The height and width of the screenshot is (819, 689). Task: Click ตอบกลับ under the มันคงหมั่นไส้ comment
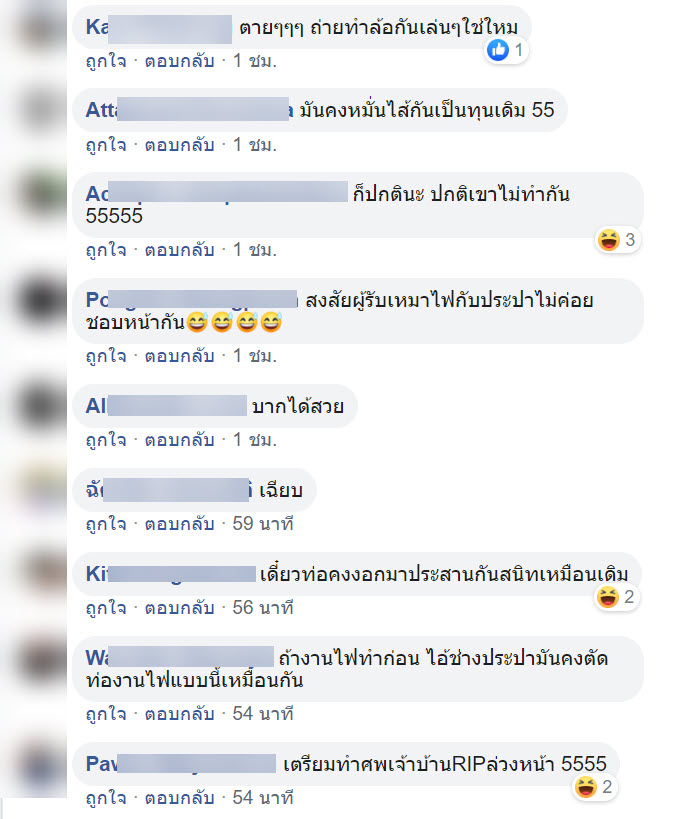pyautogui.click(x=179, y=145)
